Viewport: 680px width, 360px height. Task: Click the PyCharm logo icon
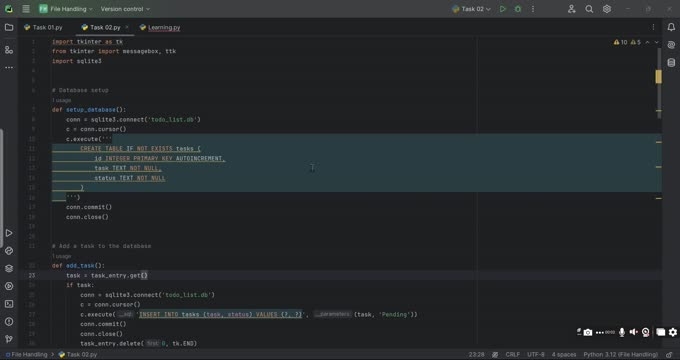pos(9,9)
